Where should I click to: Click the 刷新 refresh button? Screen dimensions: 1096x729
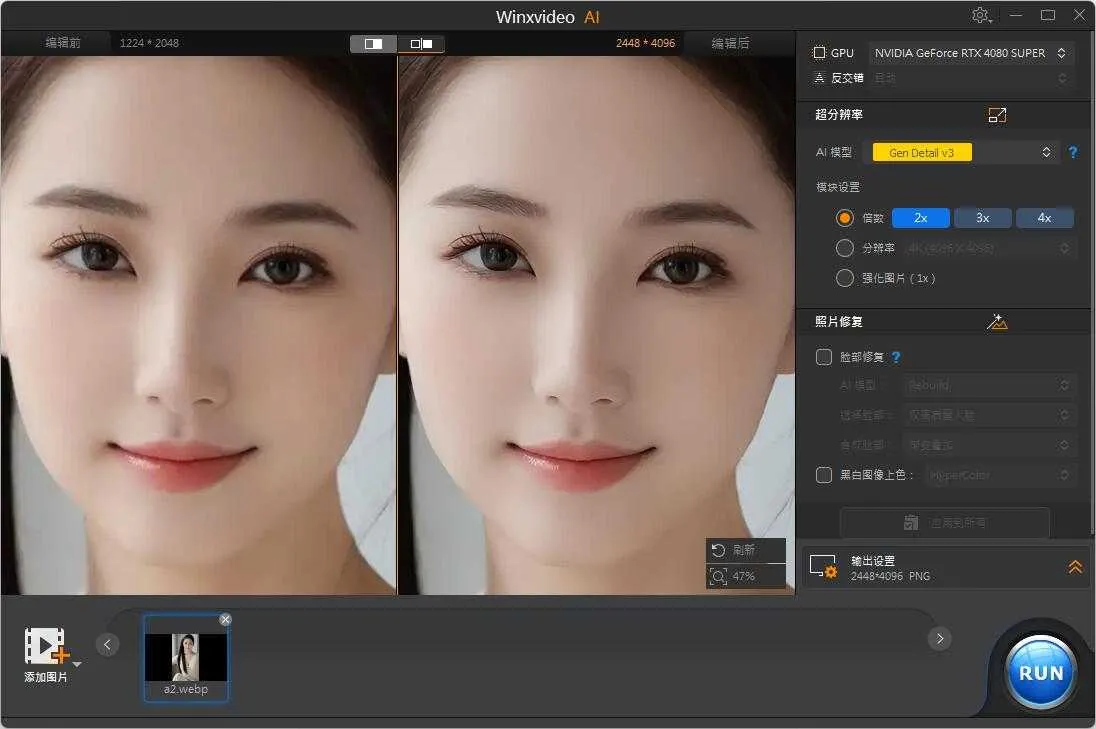click(x=745, y=550)
